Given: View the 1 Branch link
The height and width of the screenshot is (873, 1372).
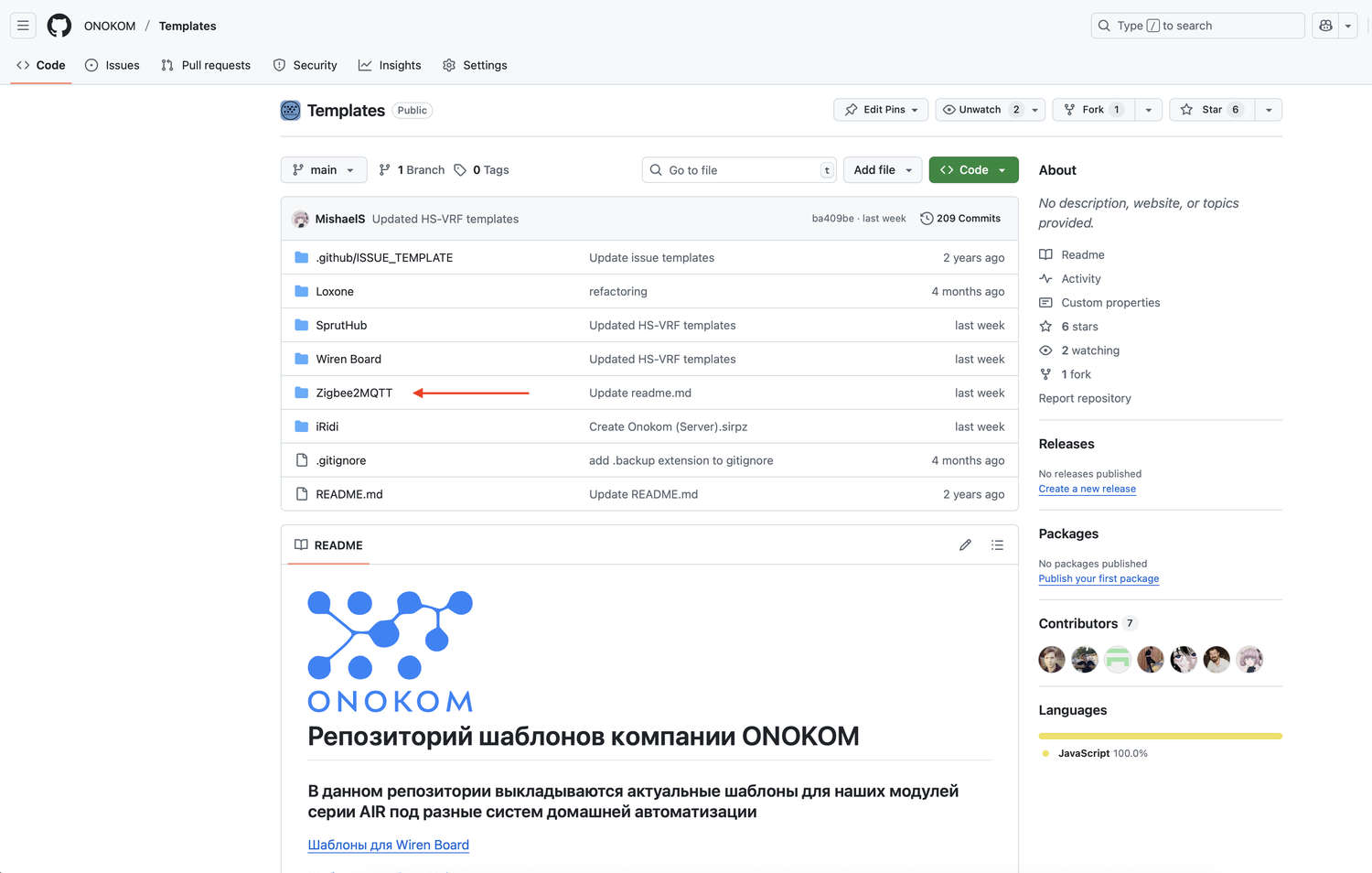Looking at the screenshot, I should (412, 170).
